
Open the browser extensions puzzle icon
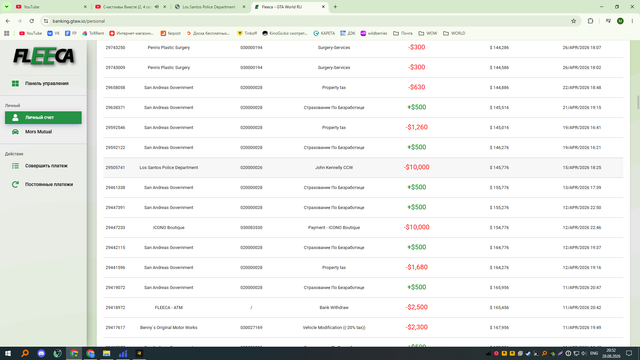click(590, 21)
